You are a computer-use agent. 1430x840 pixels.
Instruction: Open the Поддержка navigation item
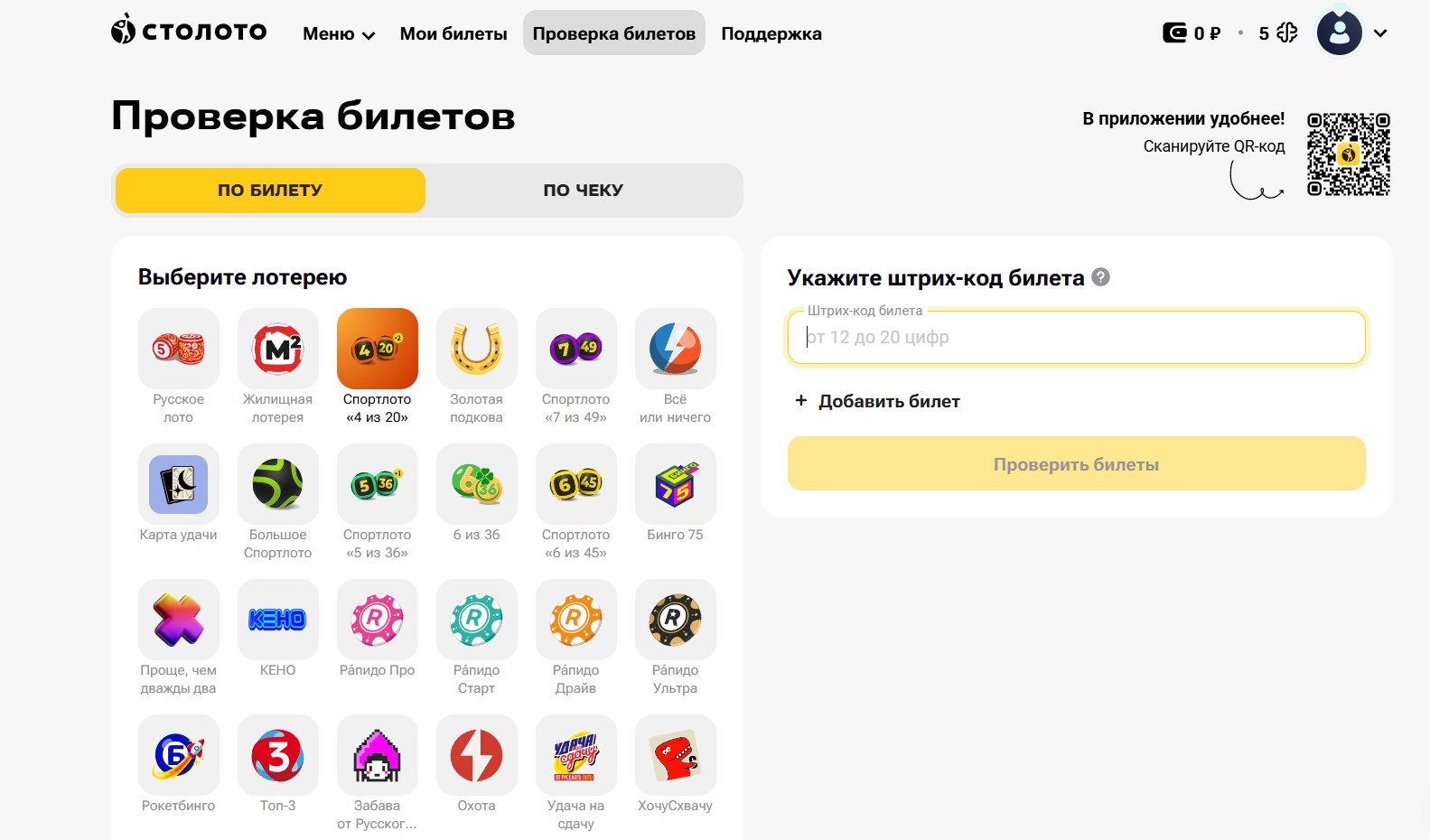pyautogui.click(x=771, y=33)
